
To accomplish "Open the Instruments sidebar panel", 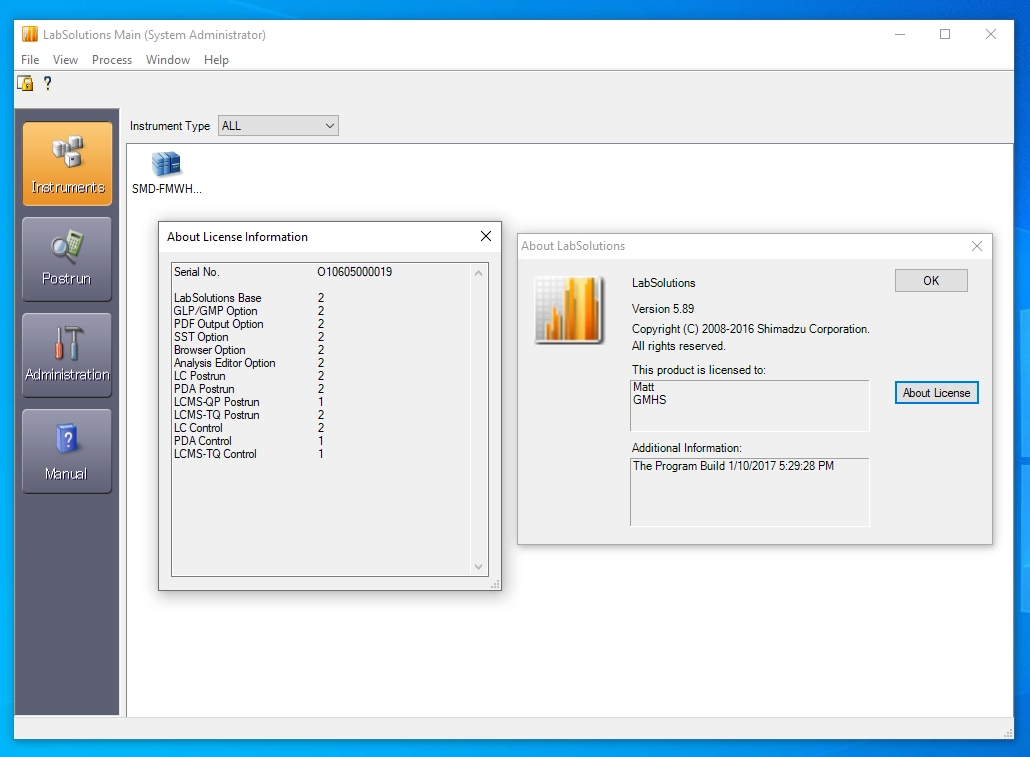I will coord(67,164).
